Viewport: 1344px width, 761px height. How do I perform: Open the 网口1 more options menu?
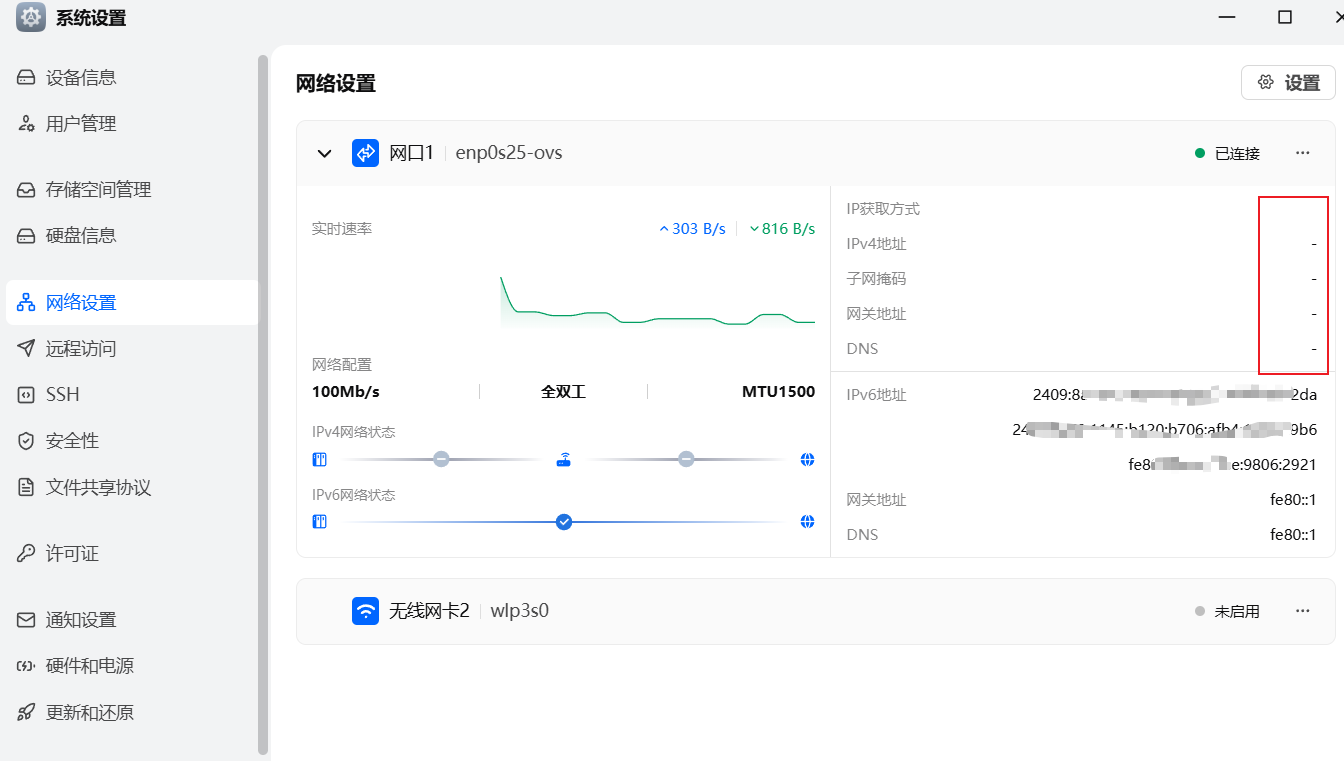(x=1302, y=153)
